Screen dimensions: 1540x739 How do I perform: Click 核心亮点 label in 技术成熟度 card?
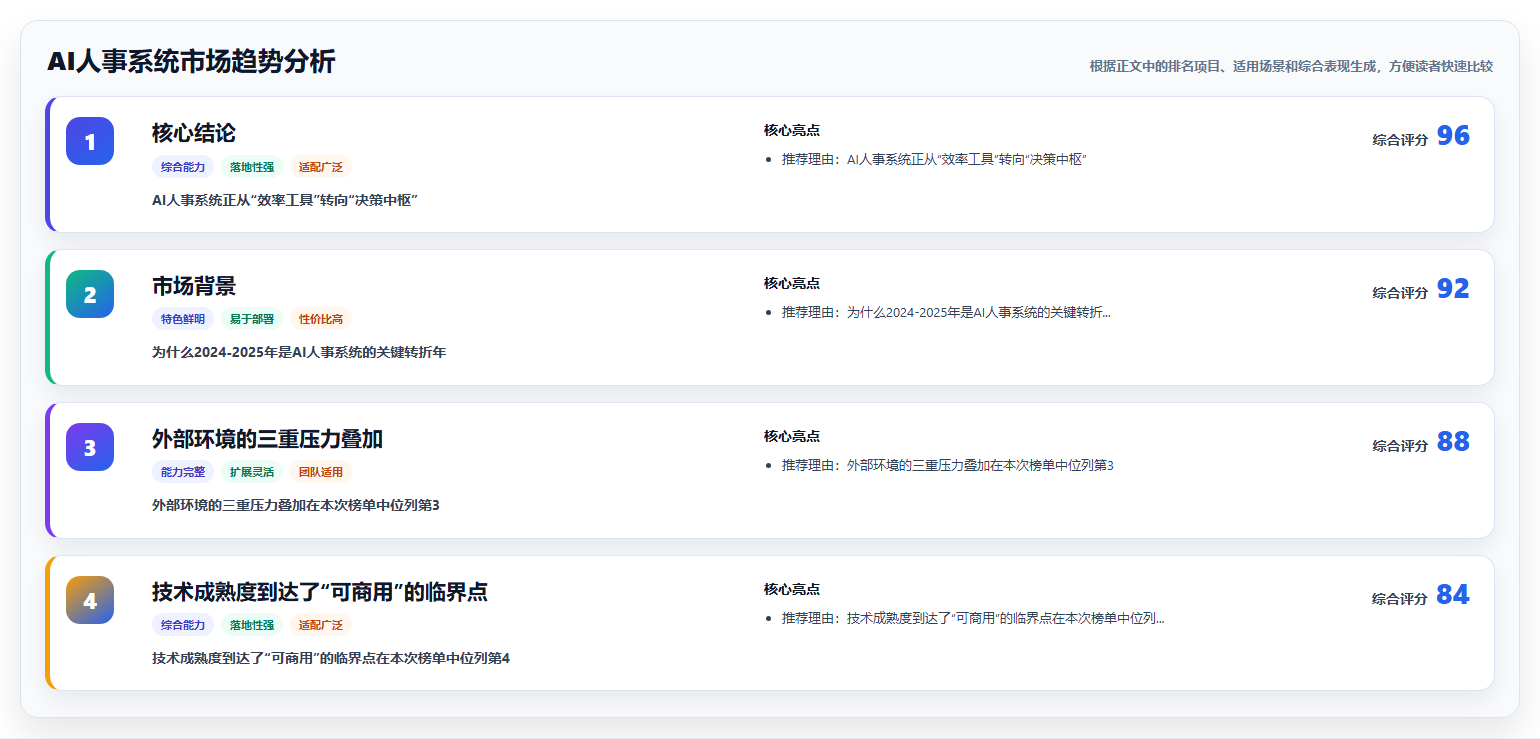point(792,589)
